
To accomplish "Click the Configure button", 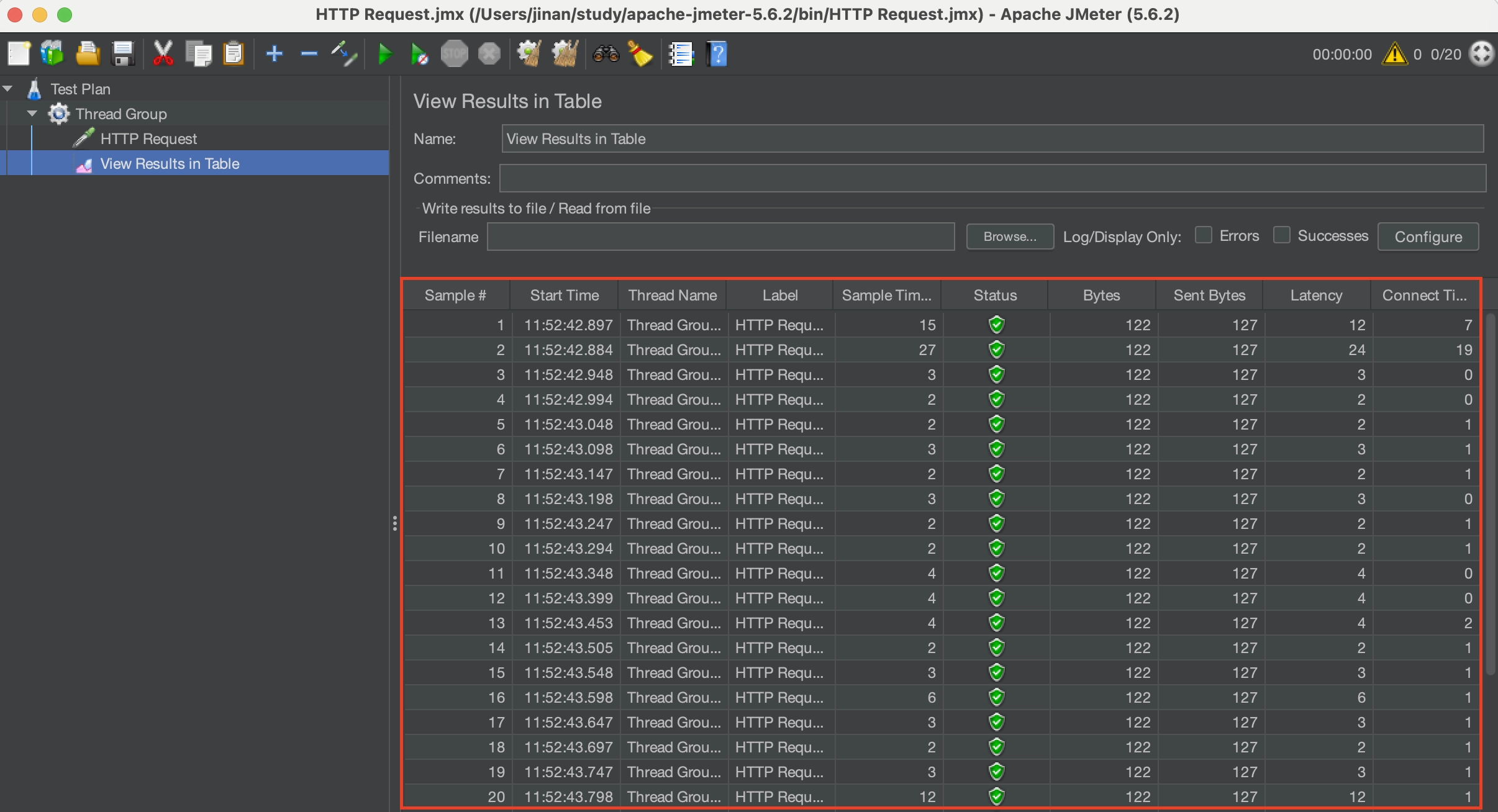I will [1428, 237].
